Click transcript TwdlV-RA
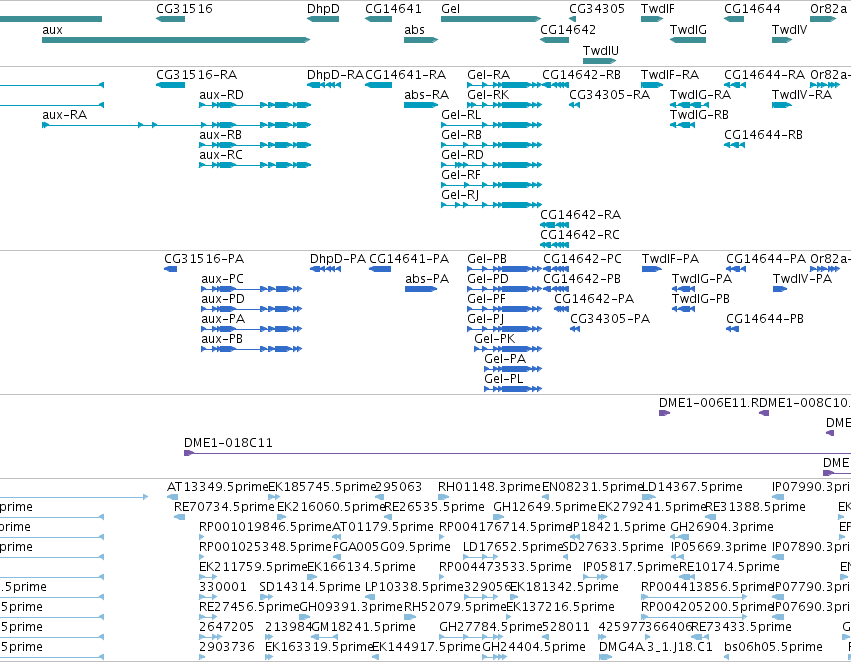 coord(802,95)
